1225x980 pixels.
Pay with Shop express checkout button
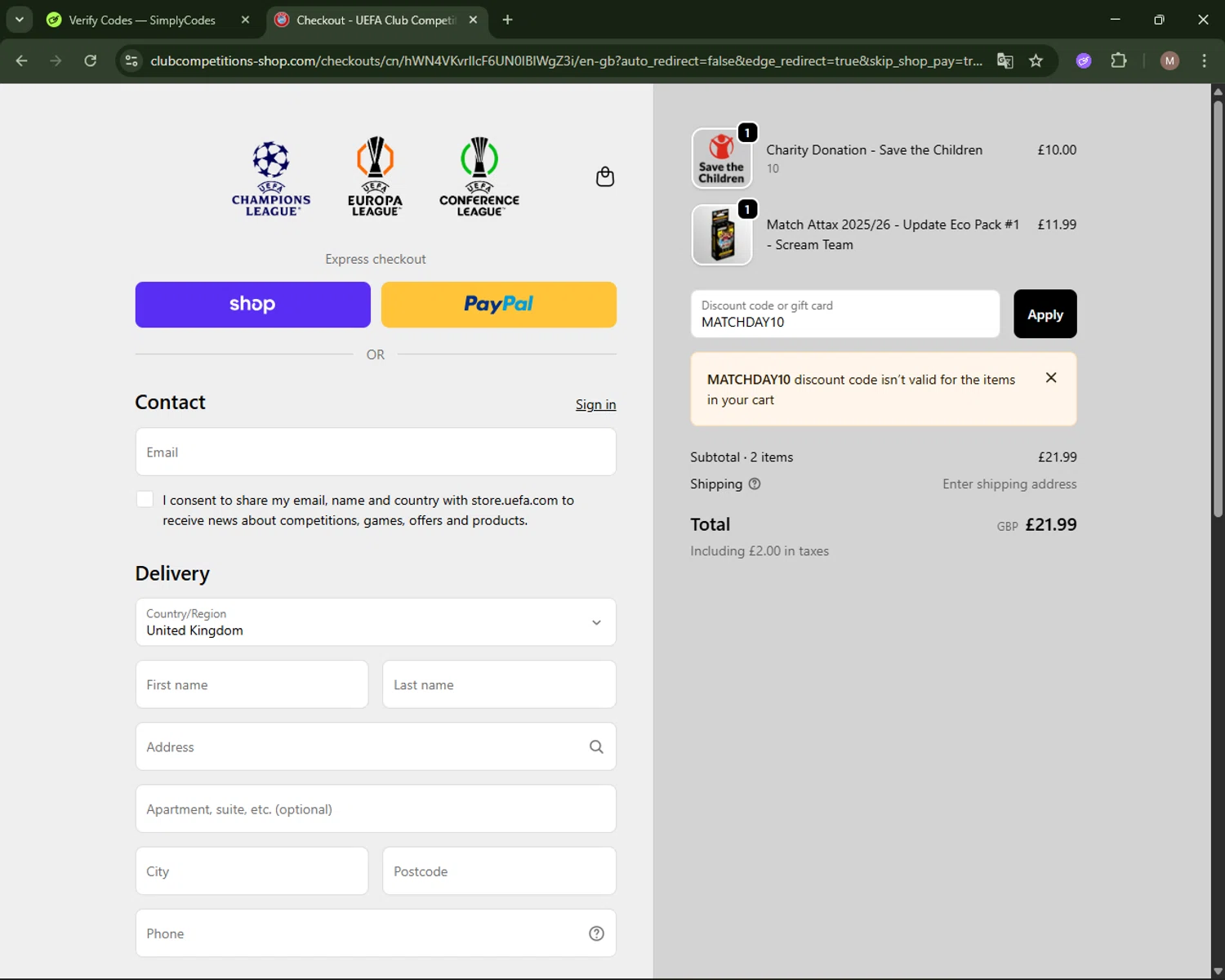click(253, 305)
